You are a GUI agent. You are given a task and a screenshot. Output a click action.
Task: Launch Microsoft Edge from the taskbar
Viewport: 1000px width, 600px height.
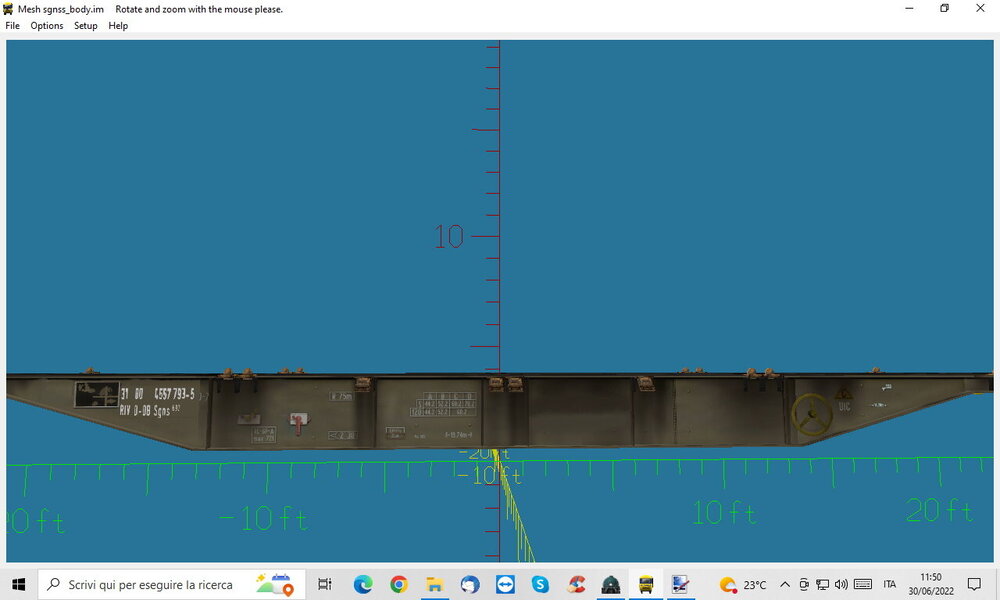tap(363, 584)
